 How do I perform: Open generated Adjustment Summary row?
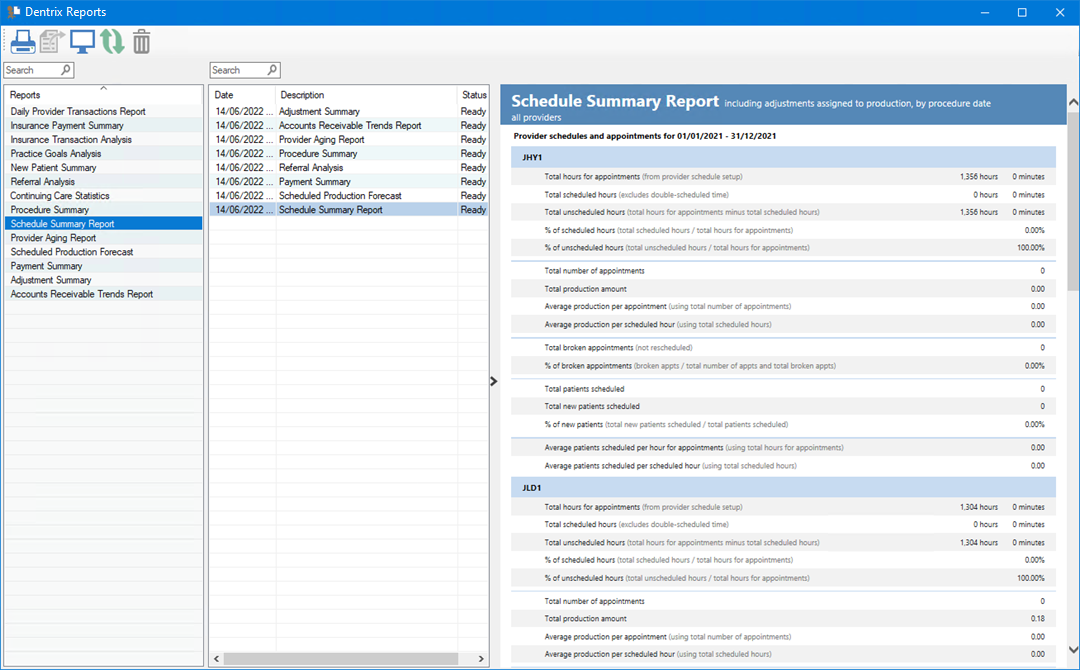(x=349, y=112)
